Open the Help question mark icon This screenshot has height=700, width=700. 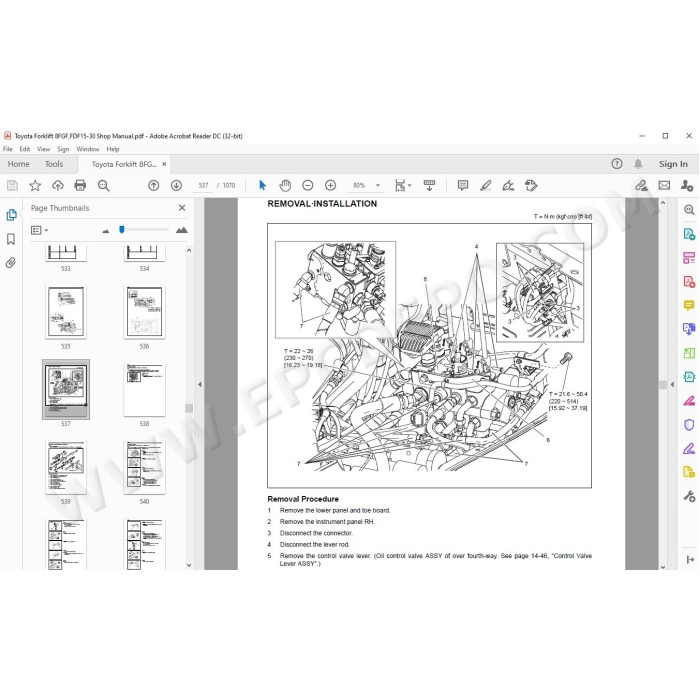[x=617, y=164]
